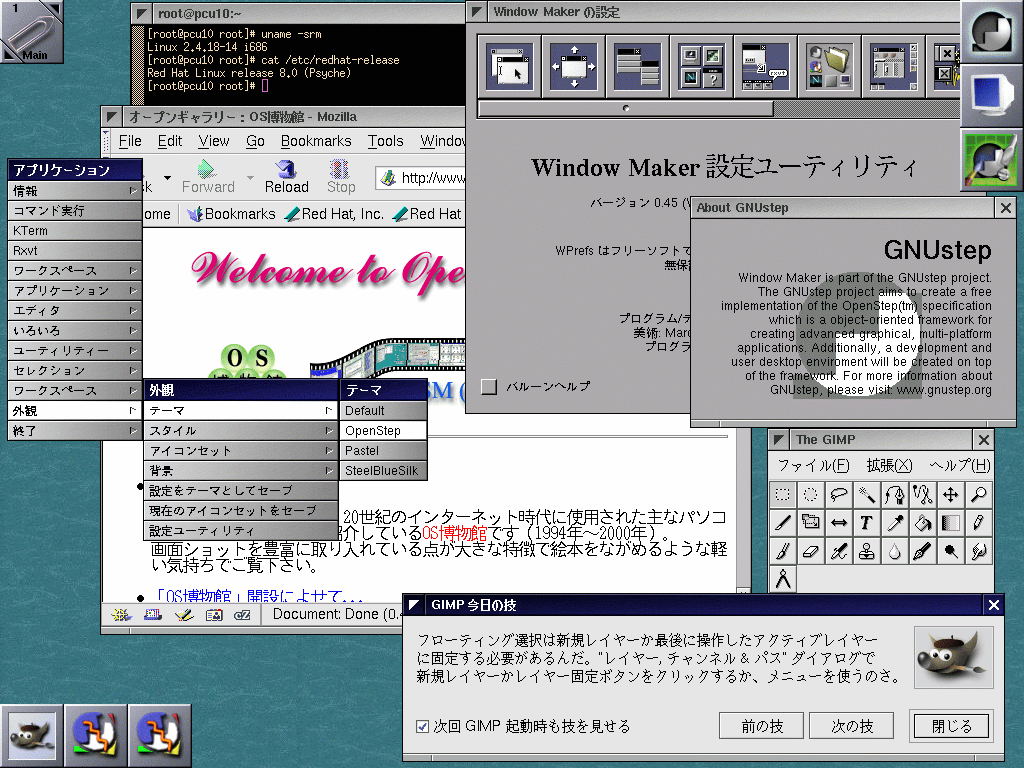Select GIMP dodge/burn tool

(951, 551)
